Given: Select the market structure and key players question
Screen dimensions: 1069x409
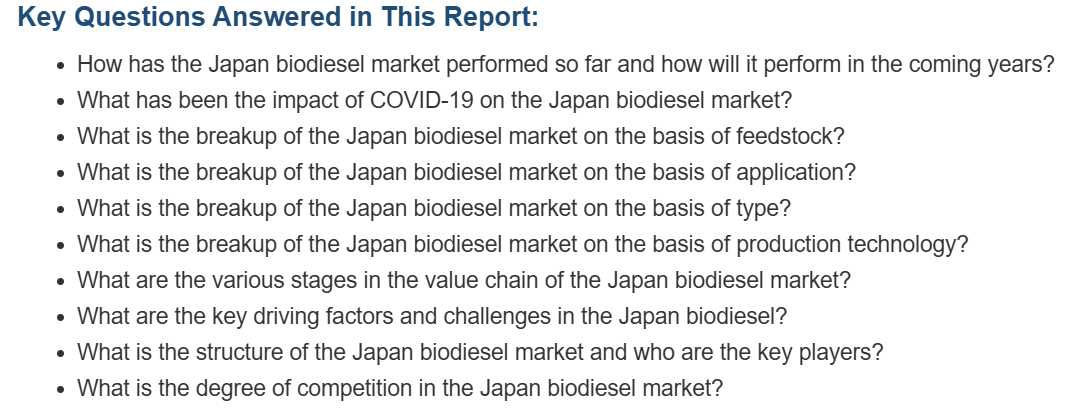Looking at the screenshot, I should [480, 352].
